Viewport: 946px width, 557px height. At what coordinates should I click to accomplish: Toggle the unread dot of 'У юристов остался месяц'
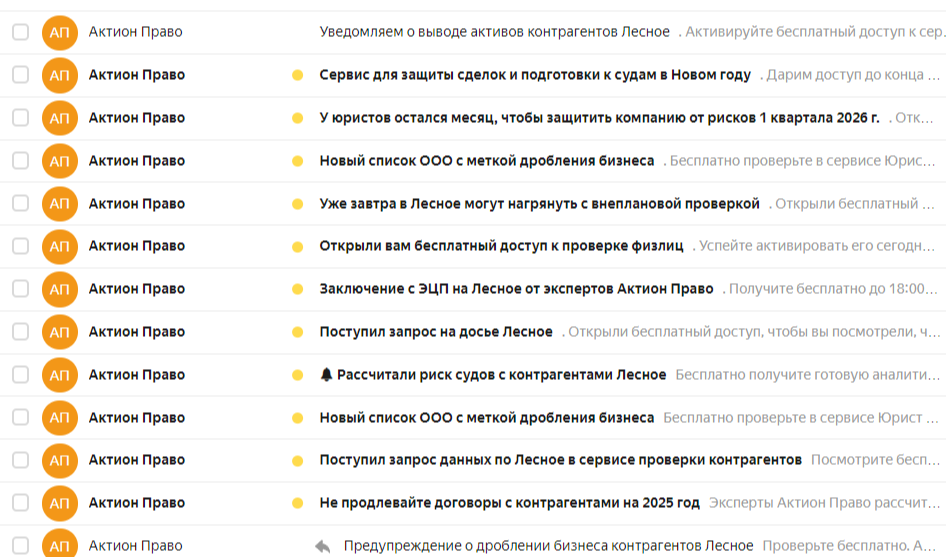297,118
